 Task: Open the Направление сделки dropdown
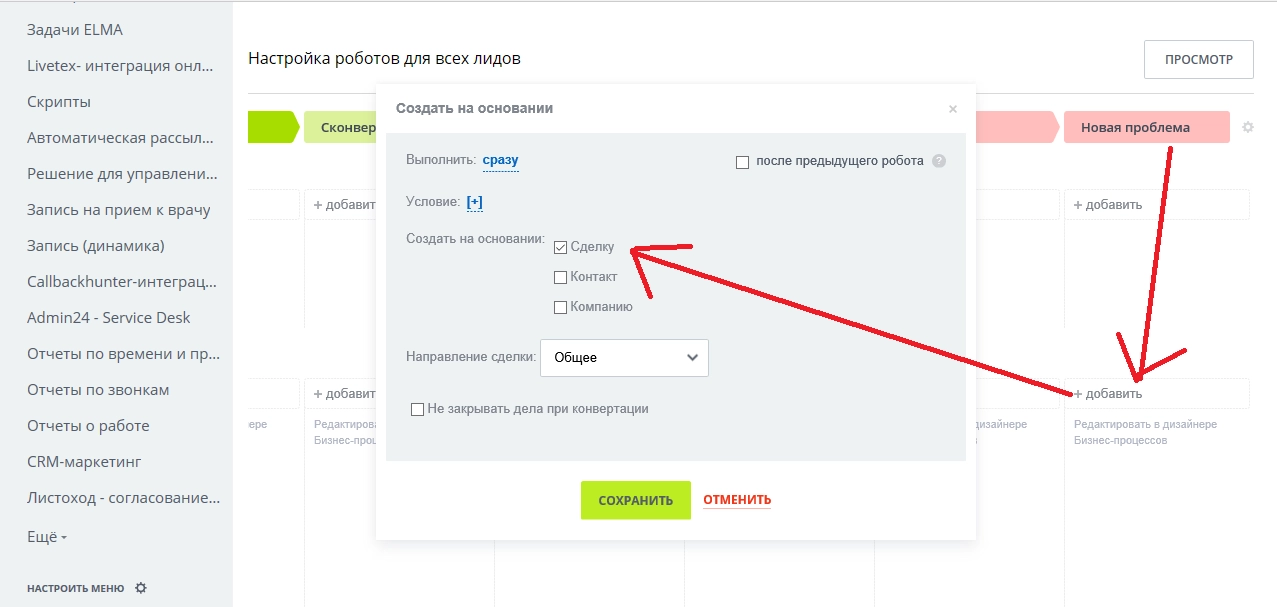pos(624,358)
